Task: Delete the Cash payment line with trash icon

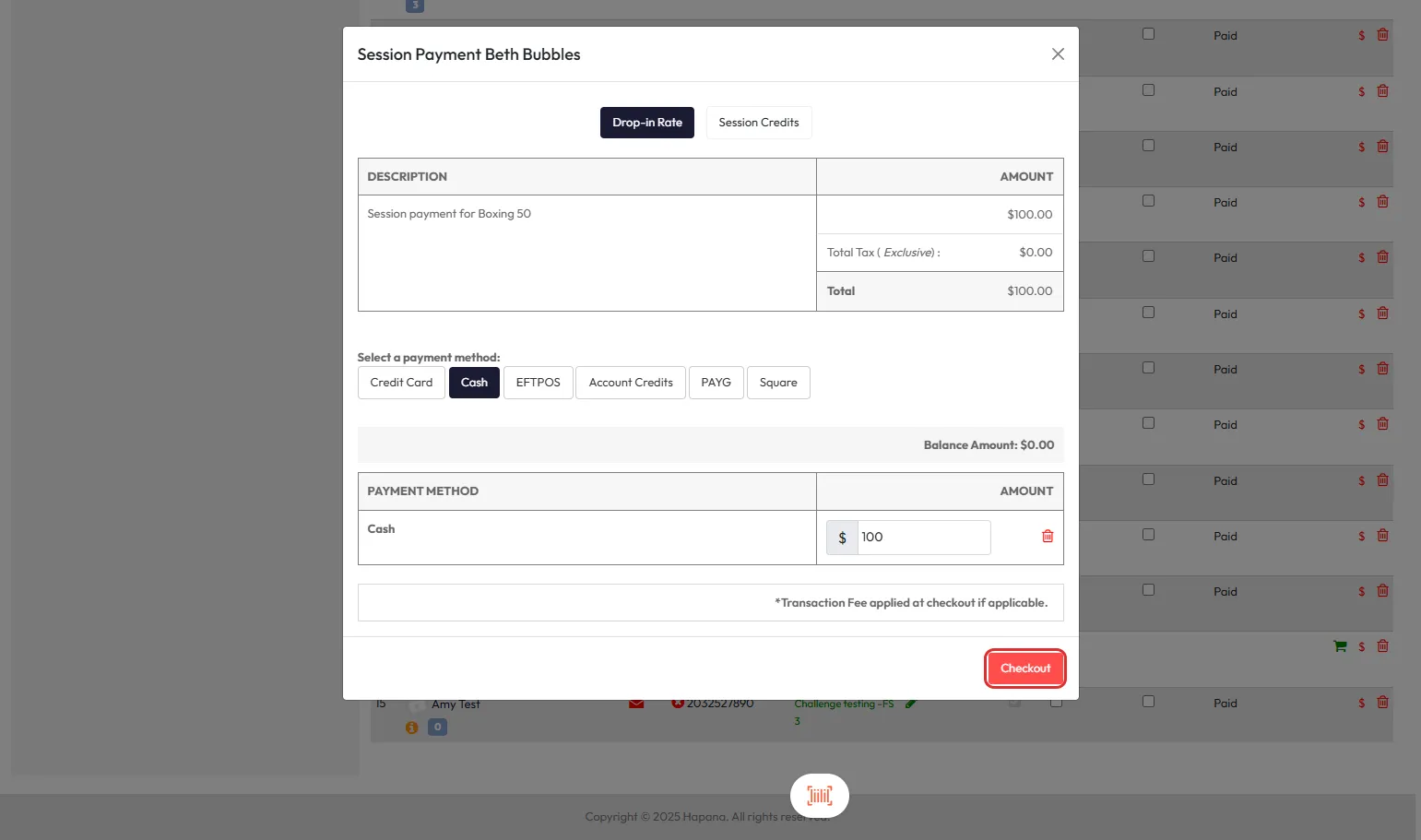Action: 1048,537
